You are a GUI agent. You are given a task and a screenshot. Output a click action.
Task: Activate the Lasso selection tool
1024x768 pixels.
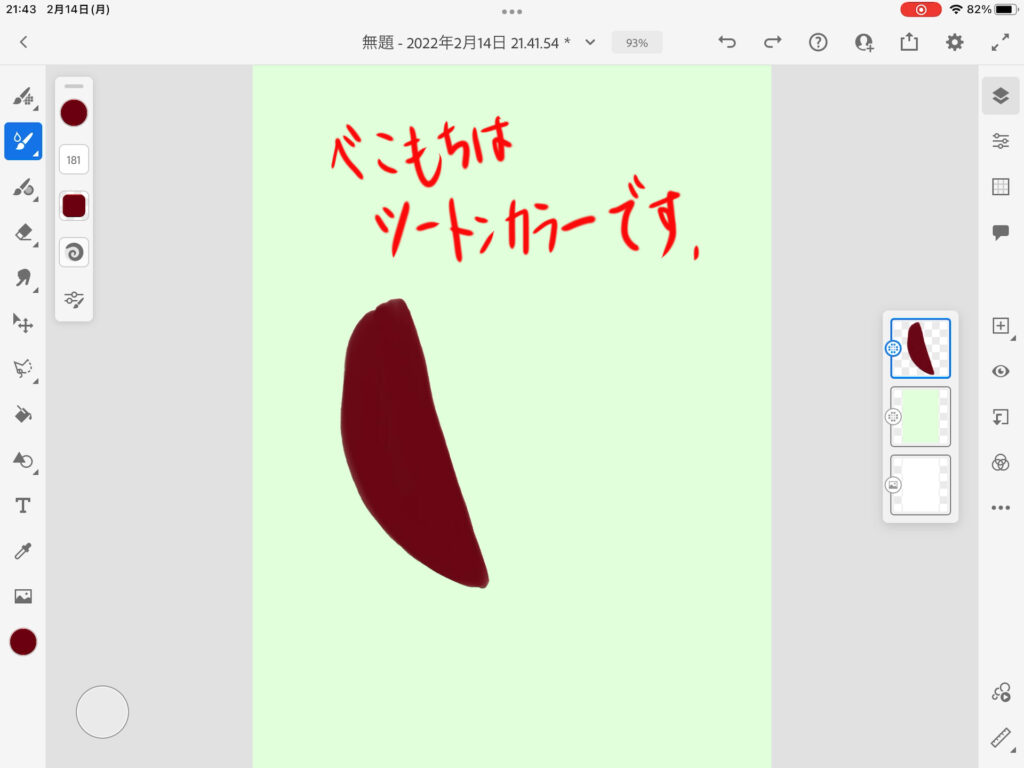click(x=22, y=368)
